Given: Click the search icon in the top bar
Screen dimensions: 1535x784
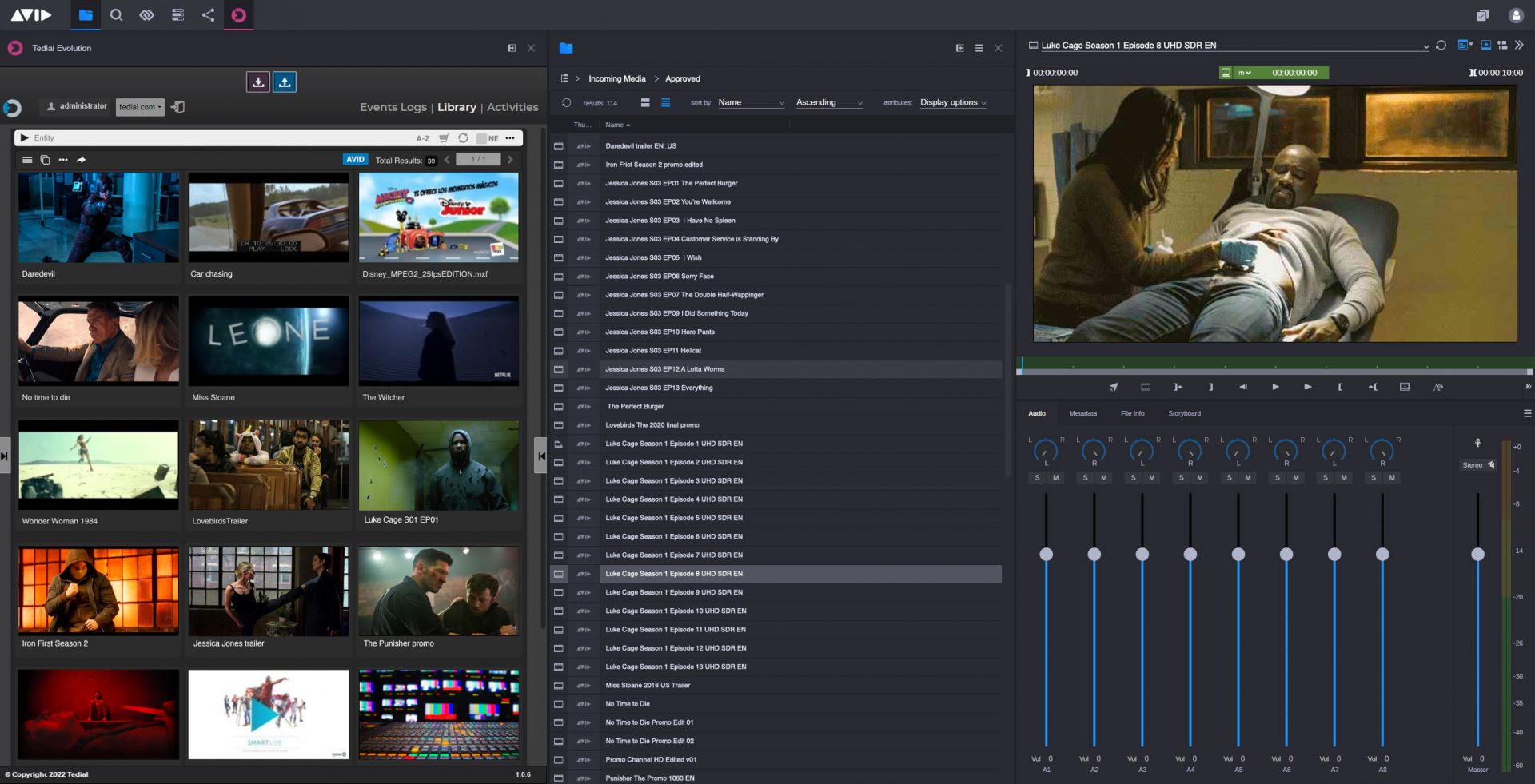Looking at the screenshot, I should (x=116, y=15).
